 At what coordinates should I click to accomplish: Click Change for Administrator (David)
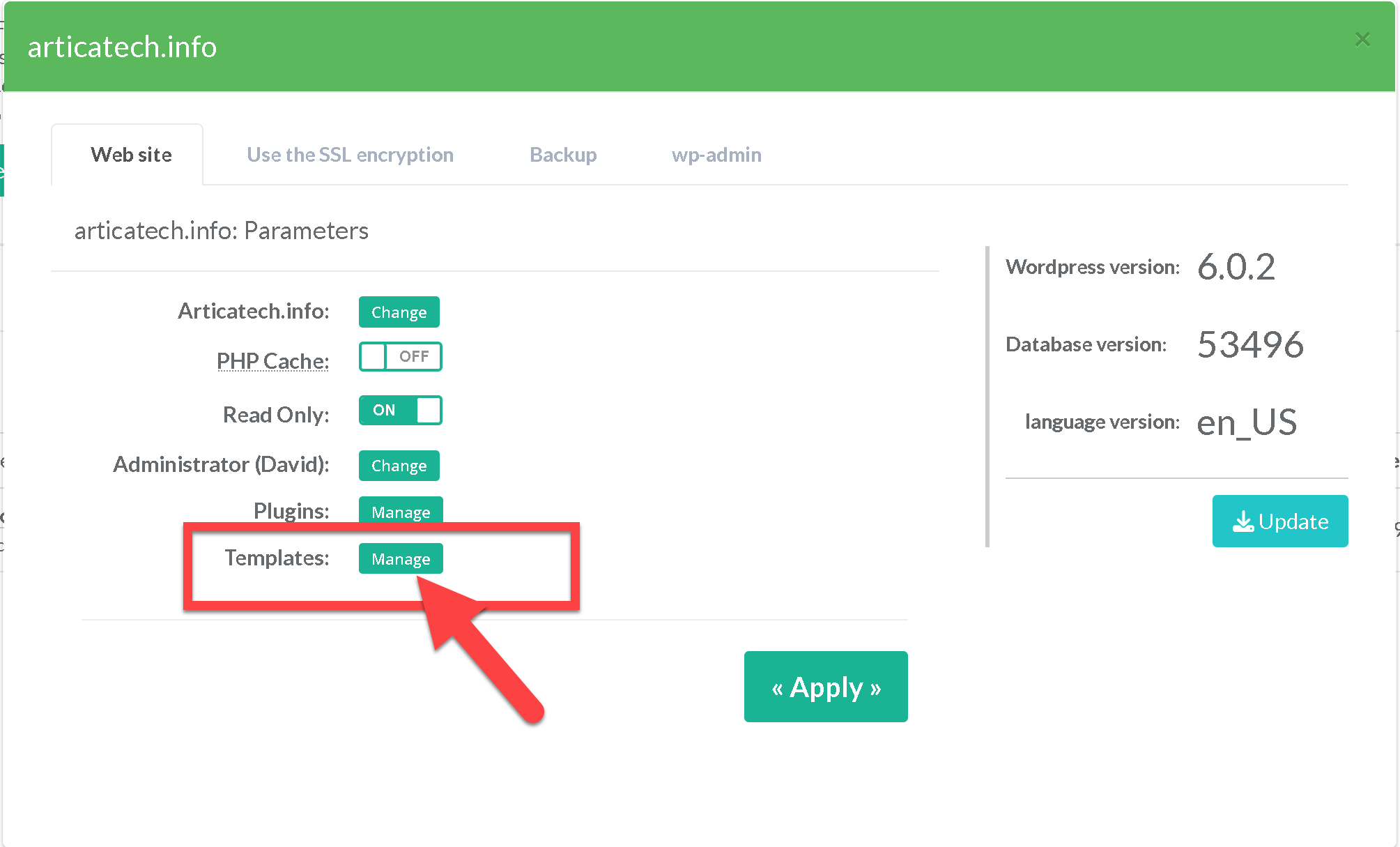(x=399, y=466)
